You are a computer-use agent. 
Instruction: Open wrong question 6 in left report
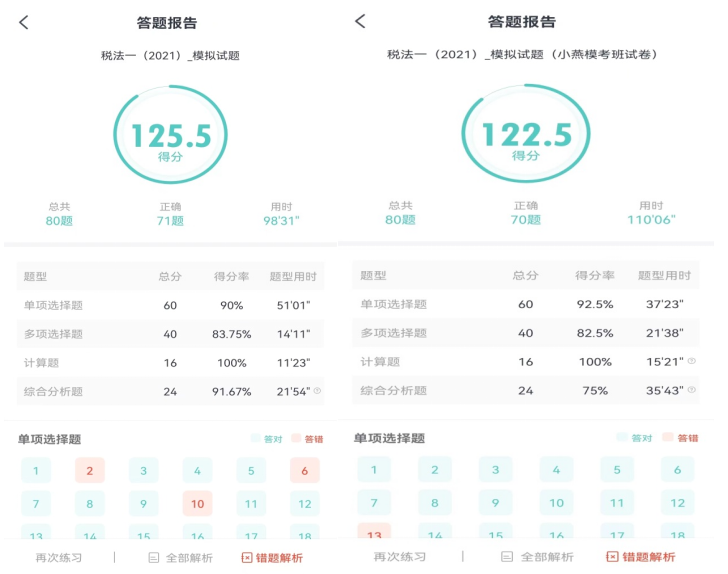point(305,470)
